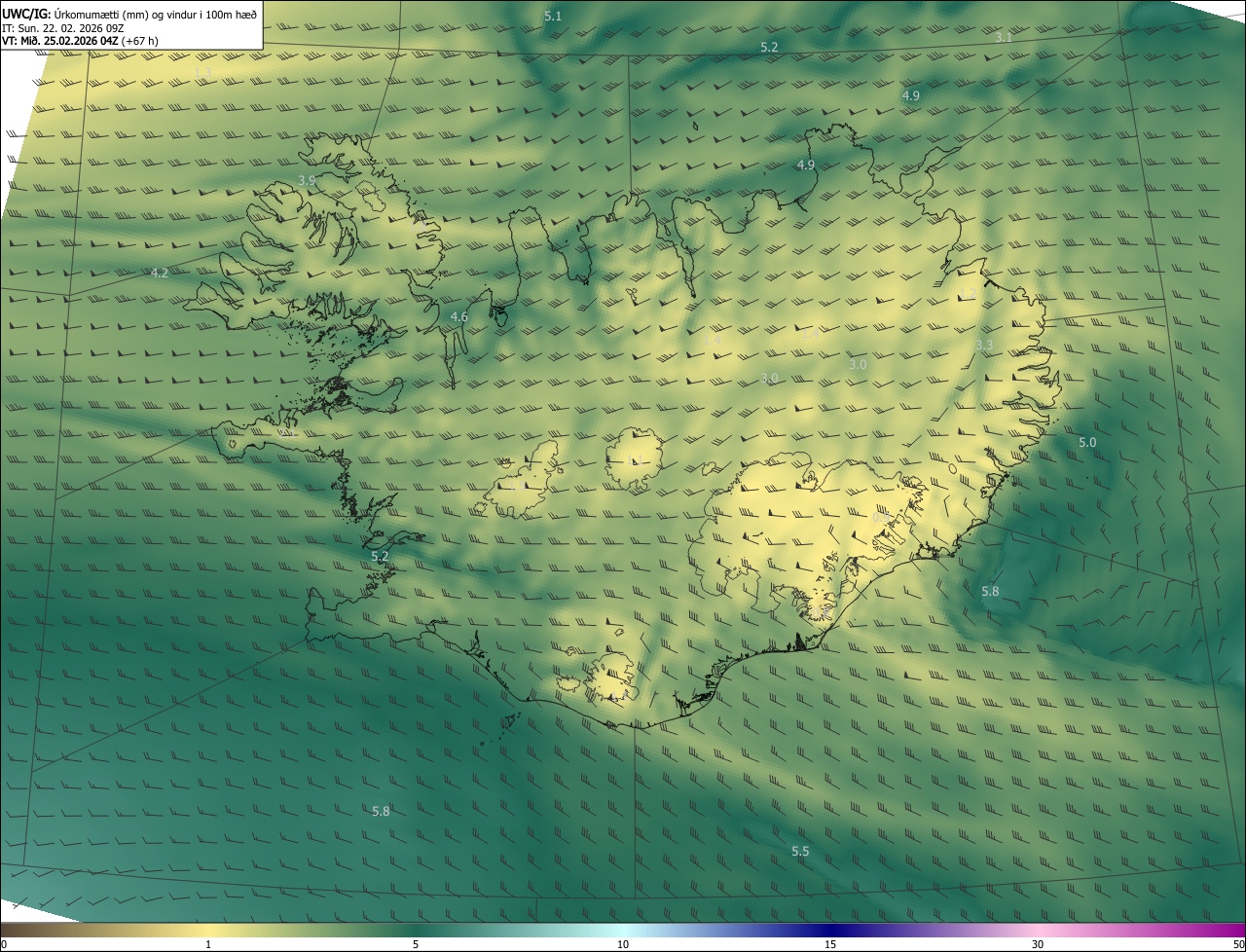Click the title "Úrkomumætti (mm) og vindur í 100m hæð"

(x=155, y=14)
